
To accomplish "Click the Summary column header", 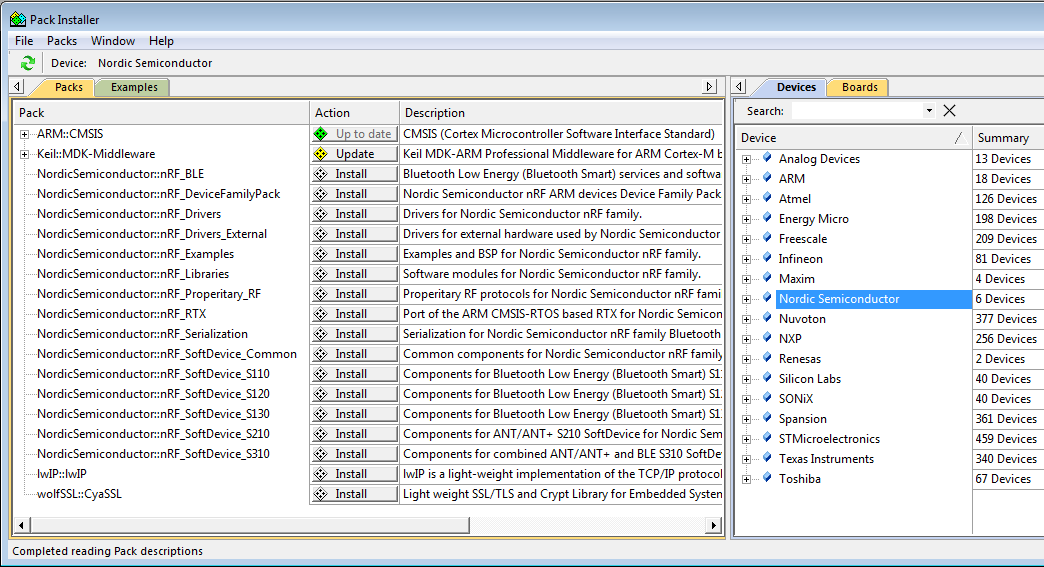I will [1008, 138].
